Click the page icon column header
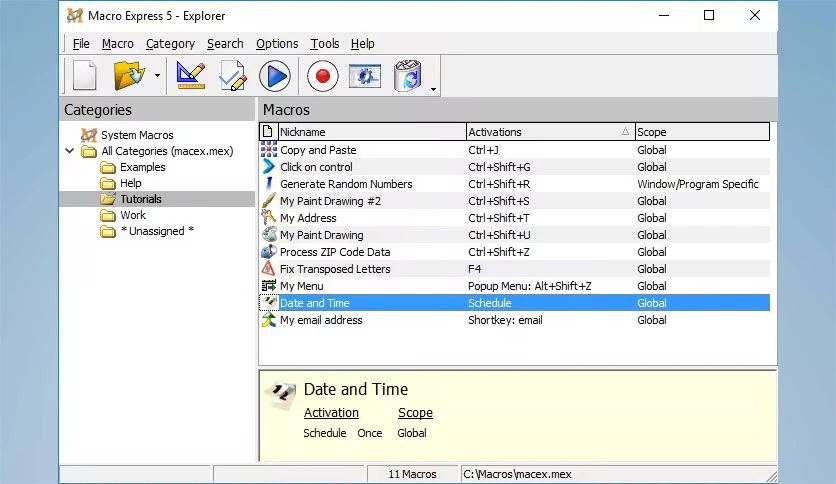This screenshot has width=836, height=484. [x=268, y=132]
